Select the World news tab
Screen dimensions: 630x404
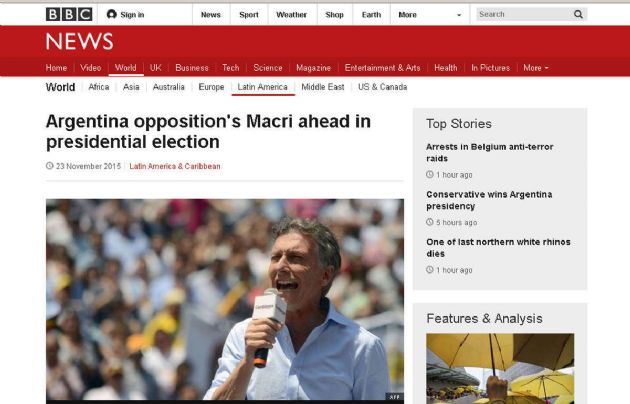(x=125, y=68)
